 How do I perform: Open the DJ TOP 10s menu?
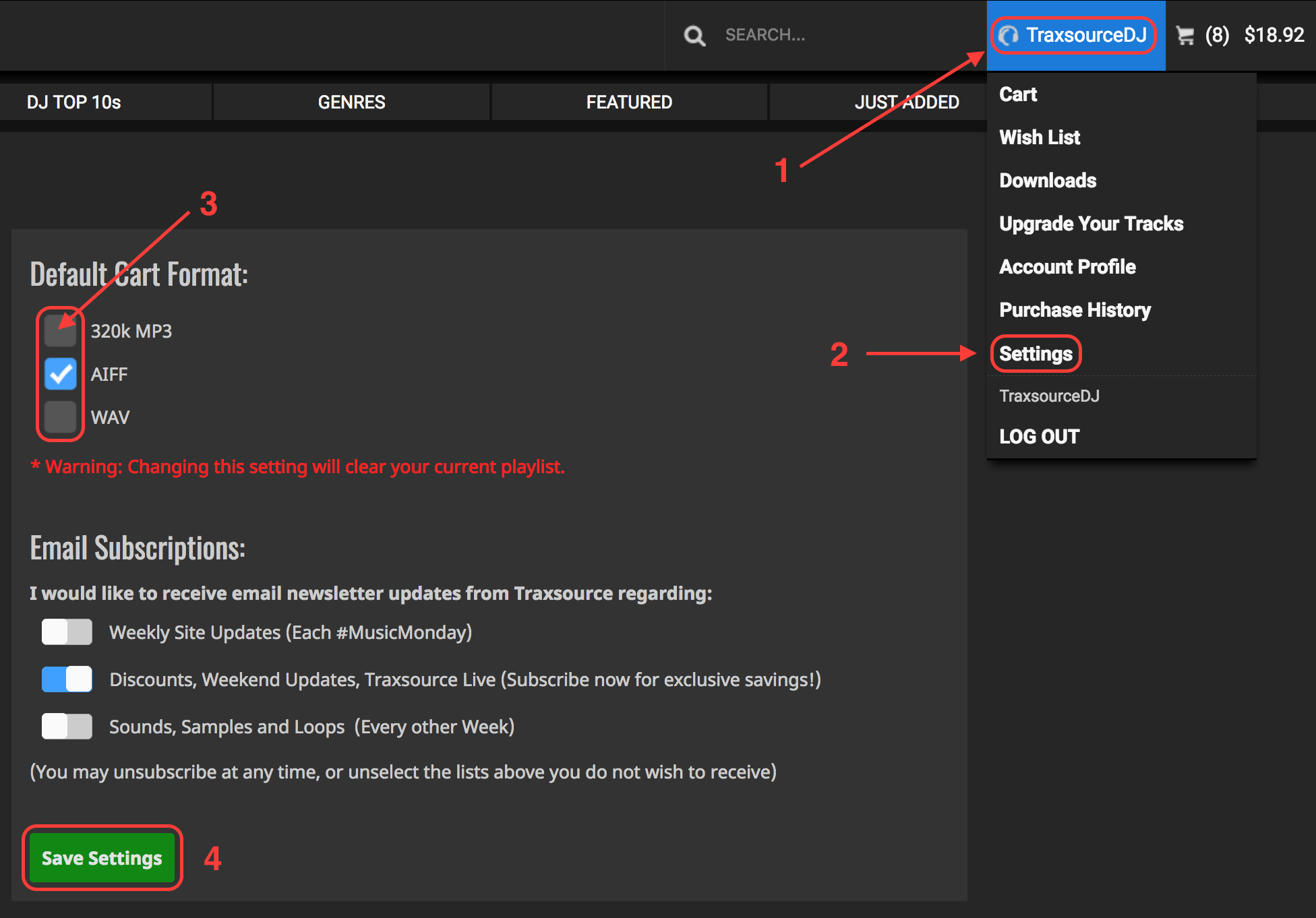click(x=74, y=102)
